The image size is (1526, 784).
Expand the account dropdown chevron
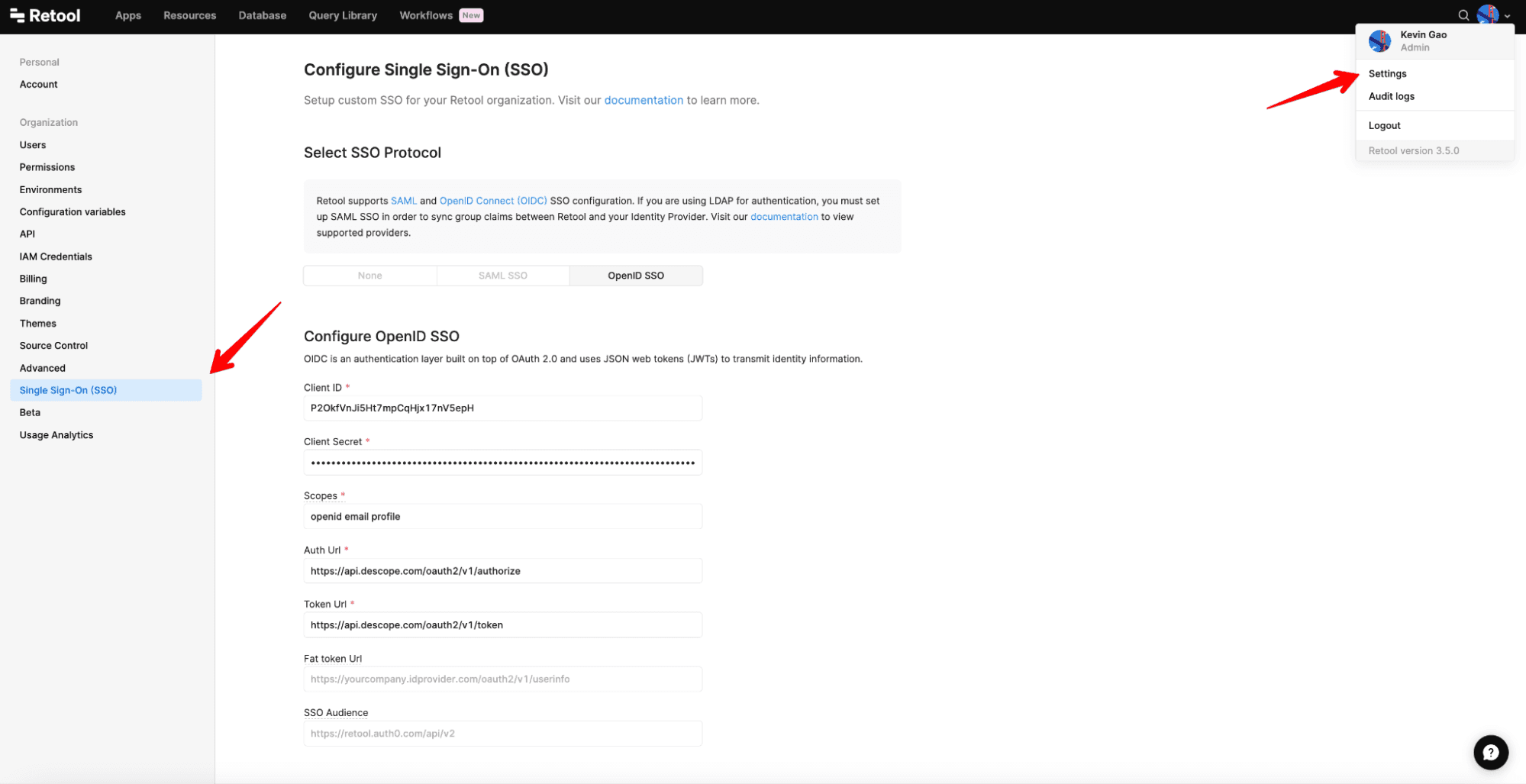pyautogui.click(x=1508, y=15)
